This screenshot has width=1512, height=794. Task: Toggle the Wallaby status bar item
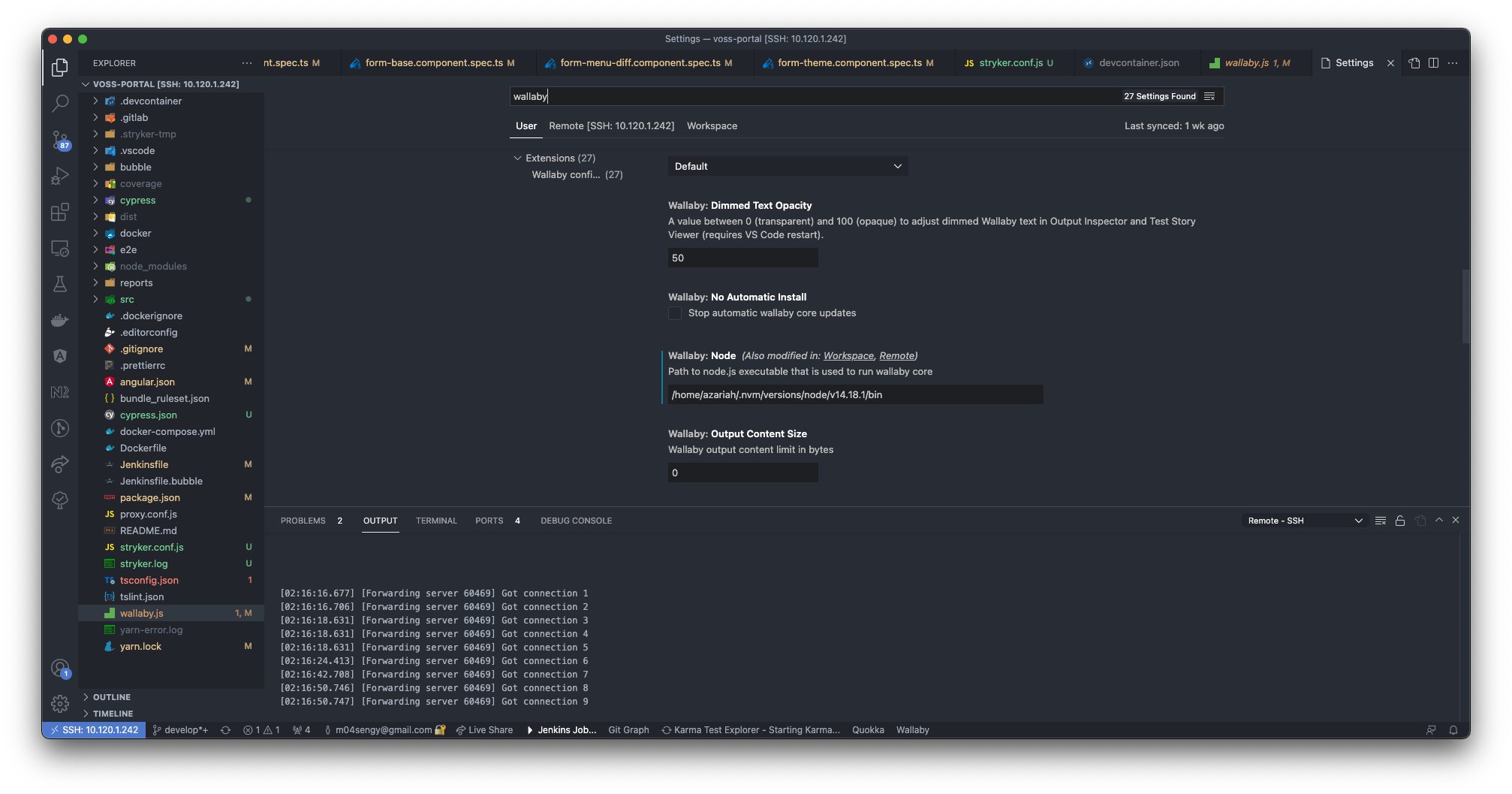click(x=913, y=729)
